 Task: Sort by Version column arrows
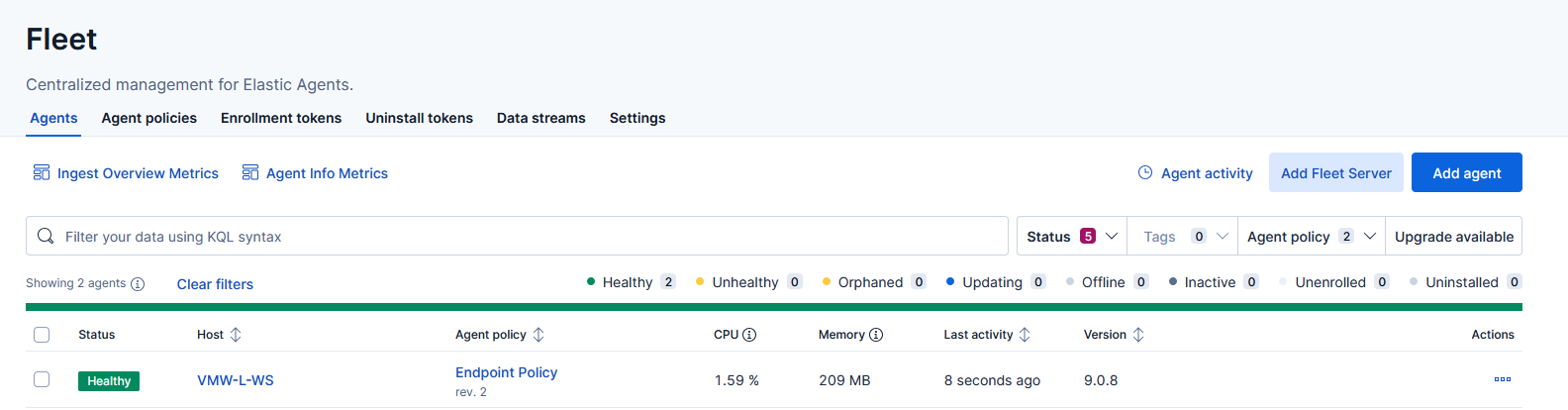coord(1138,335)
